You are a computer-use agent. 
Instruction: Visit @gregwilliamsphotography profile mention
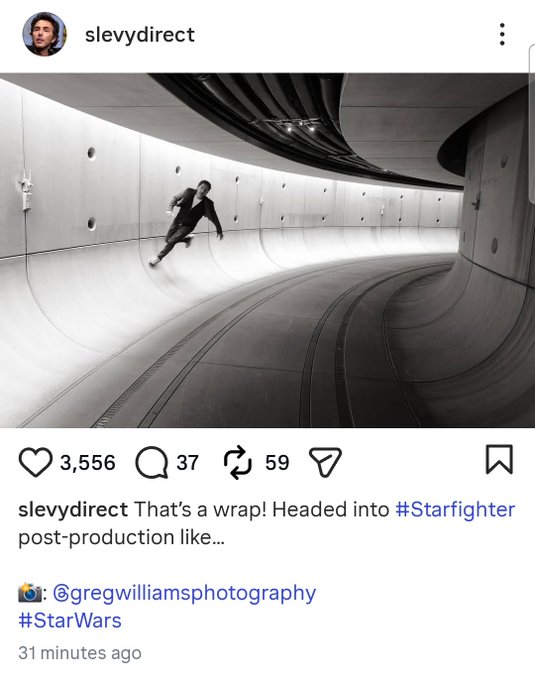point(184,593)
